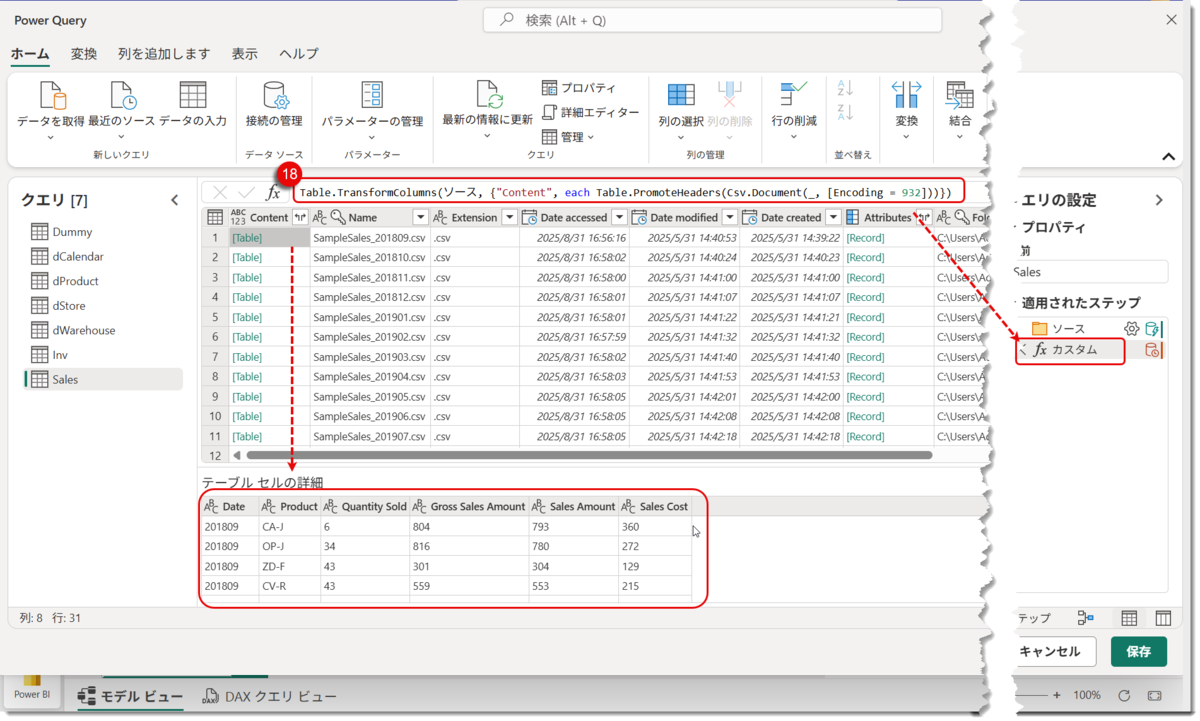Click inside the Table.TransformColumns formula text
Screen dimensions: 1200x721
625,192
